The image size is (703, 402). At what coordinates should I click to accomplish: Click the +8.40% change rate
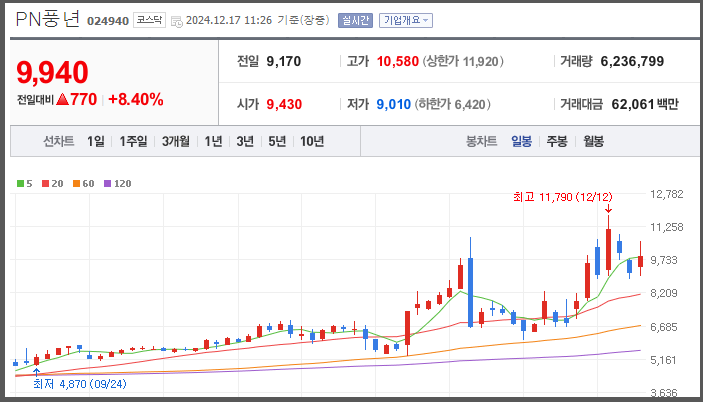click(x=136, y=99)
